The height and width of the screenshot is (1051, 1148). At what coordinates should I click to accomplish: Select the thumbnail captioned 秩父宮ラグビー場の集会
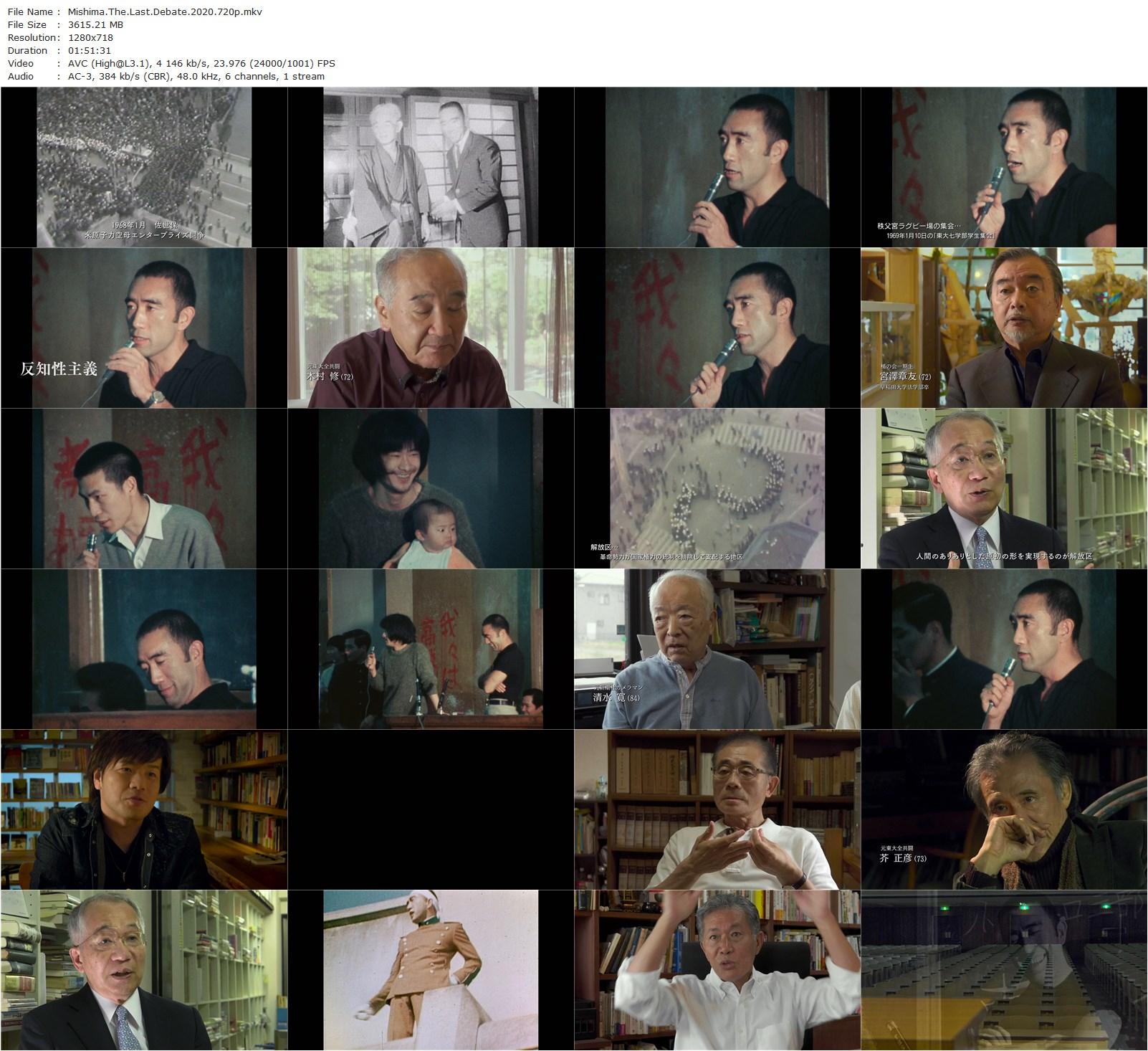(1003, 168)
